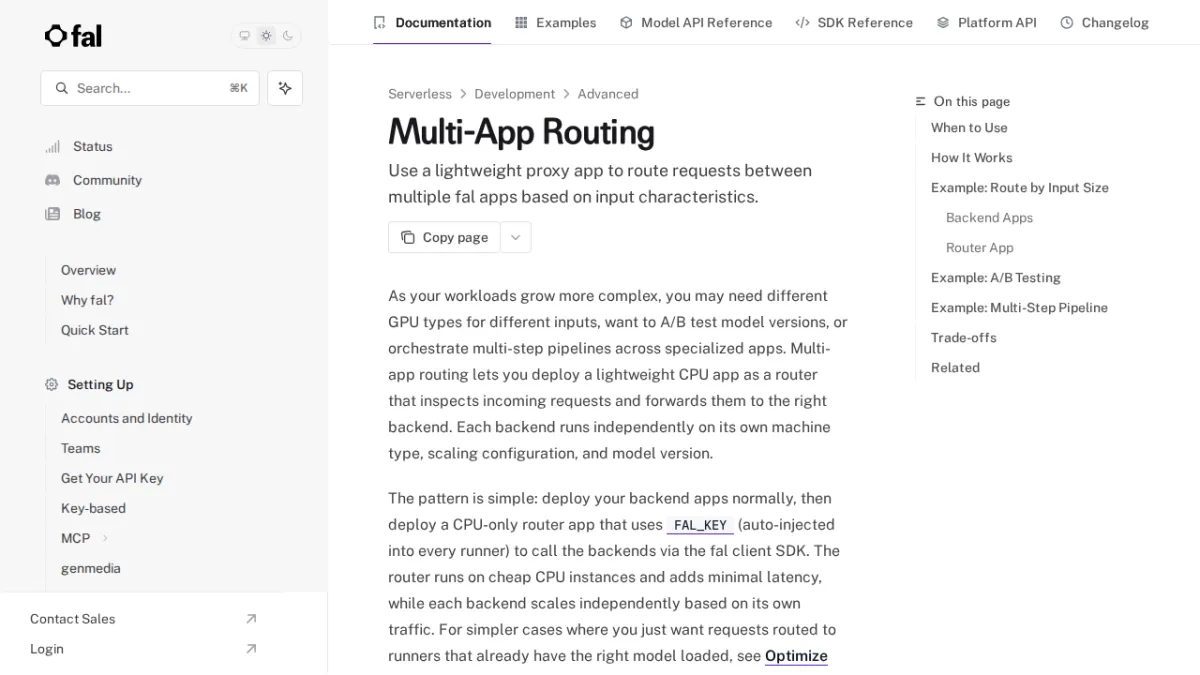1200x675 pixels.
Task: Jump to Related section
Action: tap(955, 368)
